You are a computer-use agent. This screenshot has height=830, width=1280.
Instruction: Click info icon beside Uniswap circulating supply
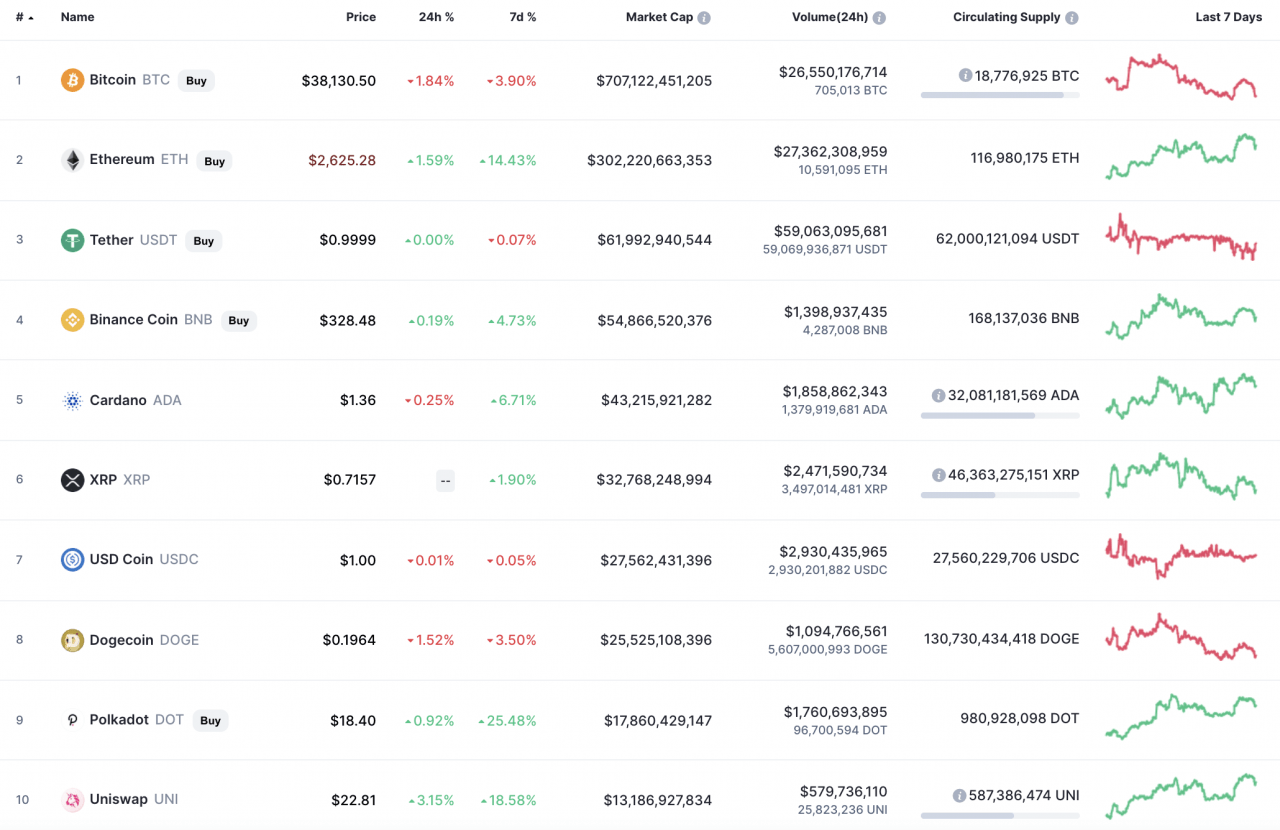click(959, 795)
